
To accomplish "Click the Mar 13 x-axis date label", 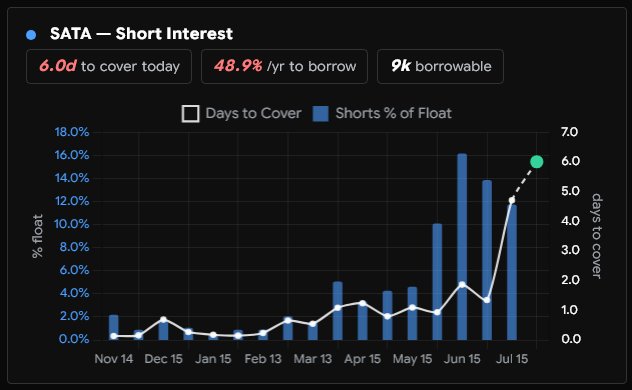I will click(313, 359).
